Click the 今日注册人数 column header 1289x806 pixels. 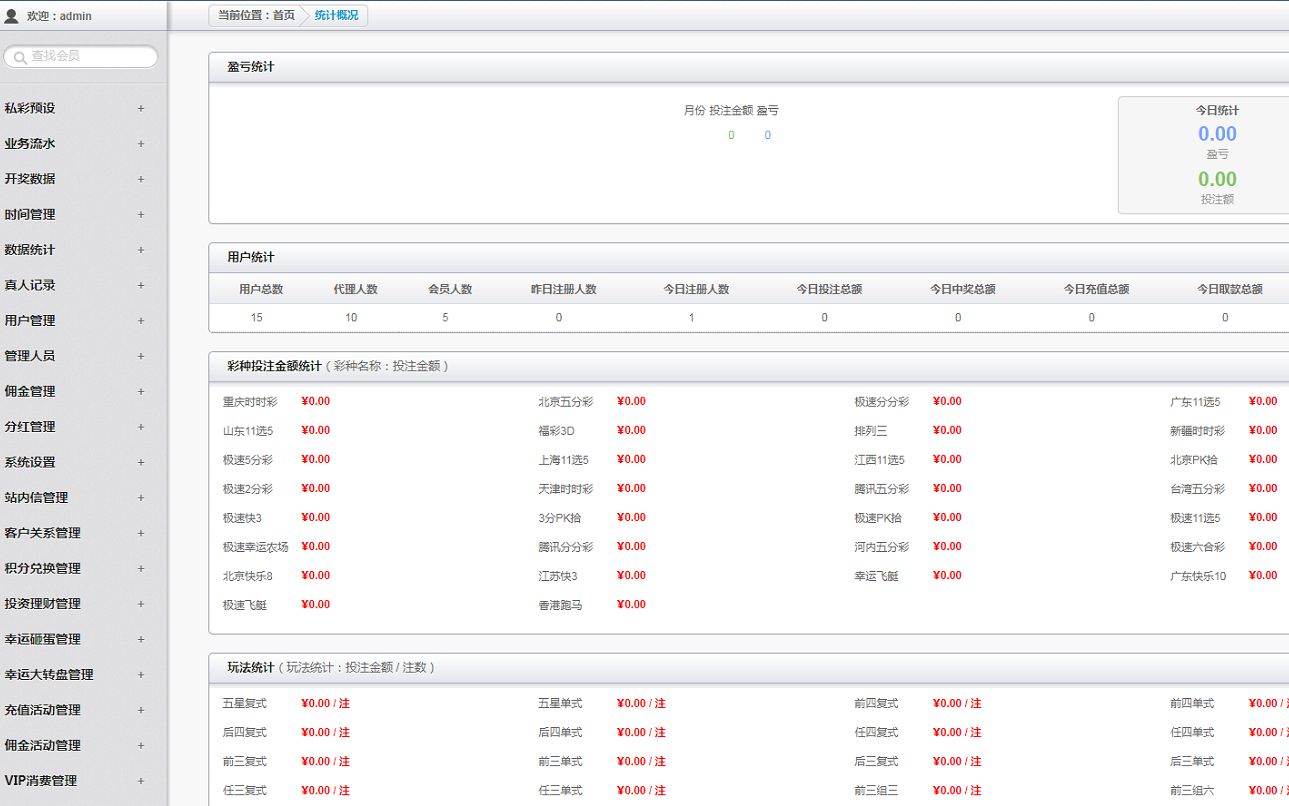click(x=696, y=289)
